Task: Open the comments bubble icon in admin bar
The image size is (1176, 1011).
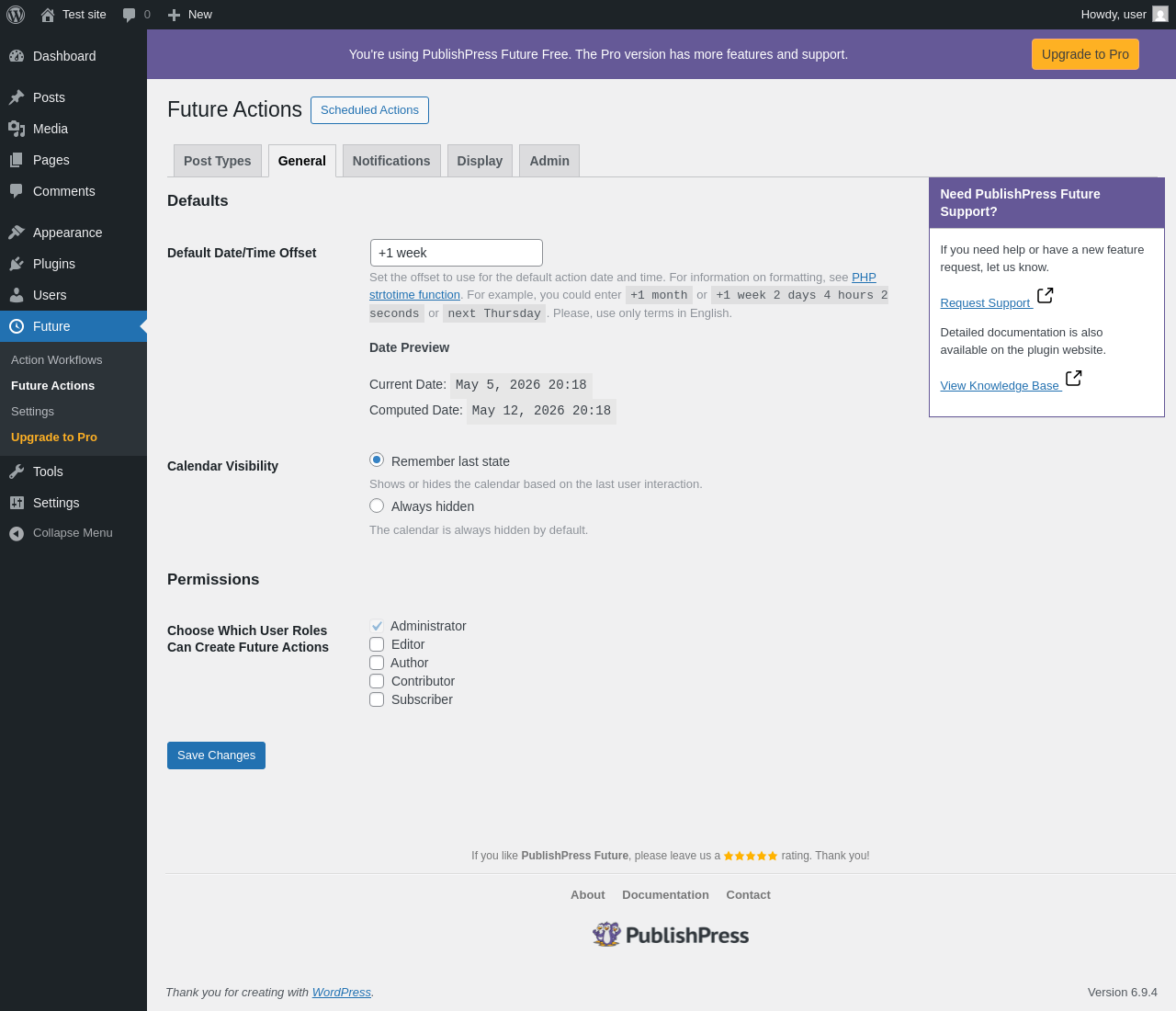Action: (x=130, y=15)
